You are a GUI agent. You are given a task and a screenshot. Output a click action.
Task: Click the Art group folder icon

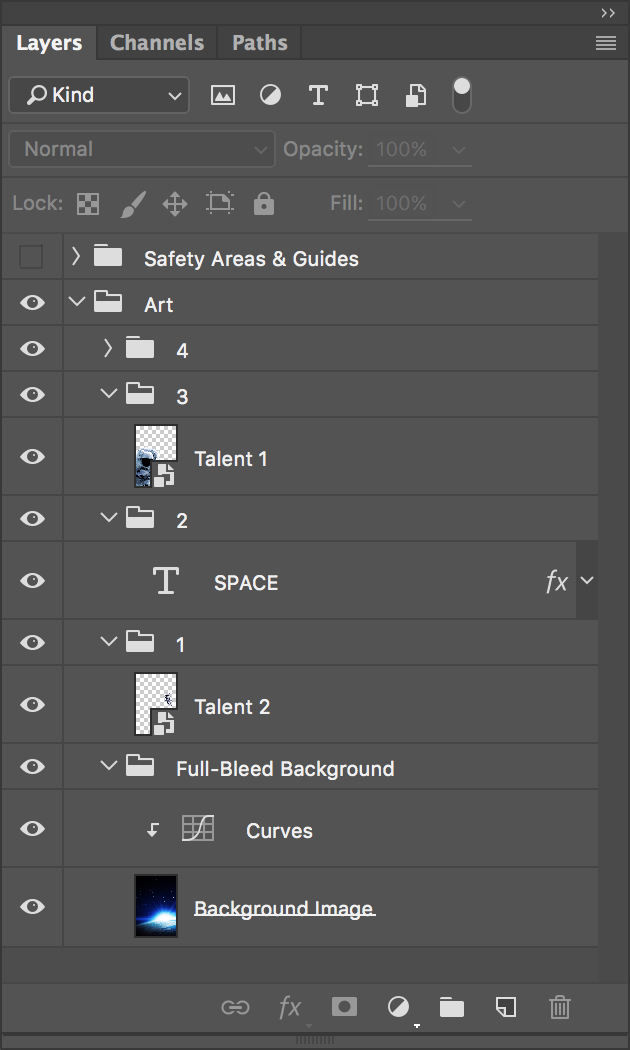(108, 301)
